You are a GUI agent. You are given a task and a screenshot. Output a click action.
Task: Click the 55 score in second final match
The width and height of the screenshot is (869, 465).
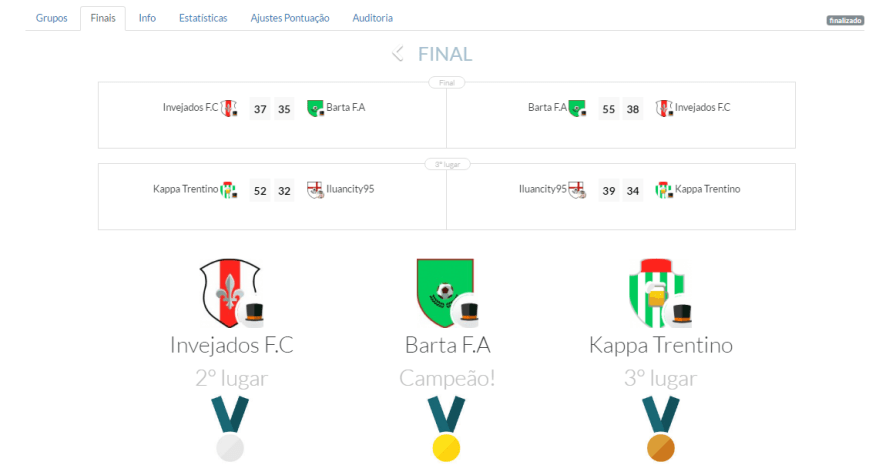click(x=608, y=109)
